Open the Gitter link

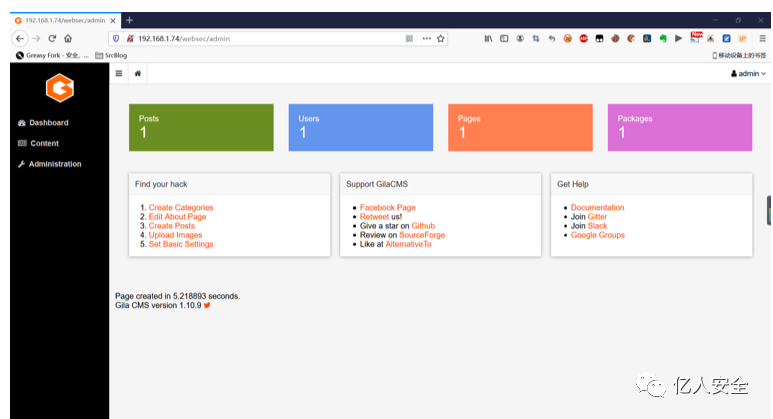tap(597, 217)
